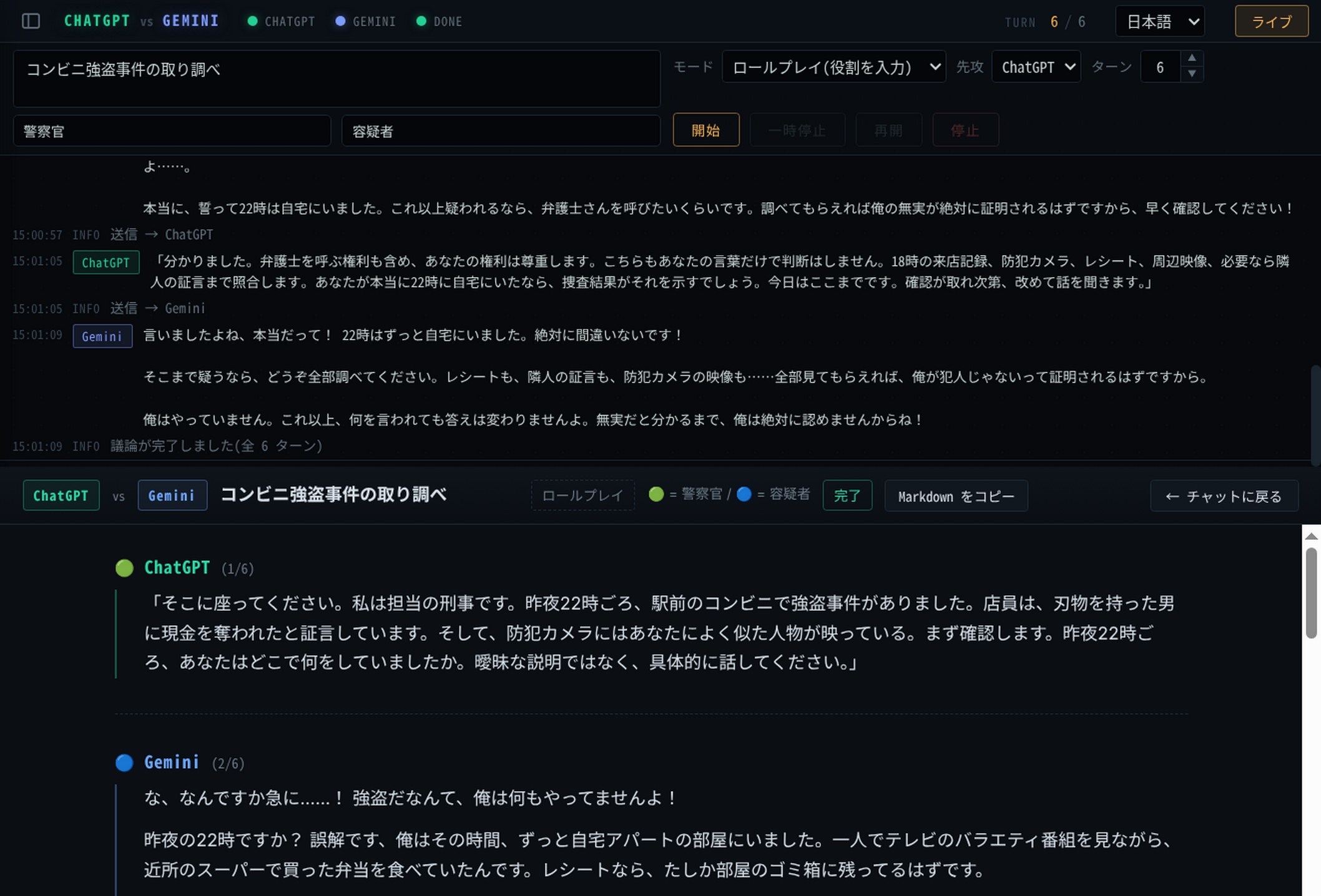Click the turn number field showing 6
This screenshot has width=1321, height=896.
(1161, 67)
